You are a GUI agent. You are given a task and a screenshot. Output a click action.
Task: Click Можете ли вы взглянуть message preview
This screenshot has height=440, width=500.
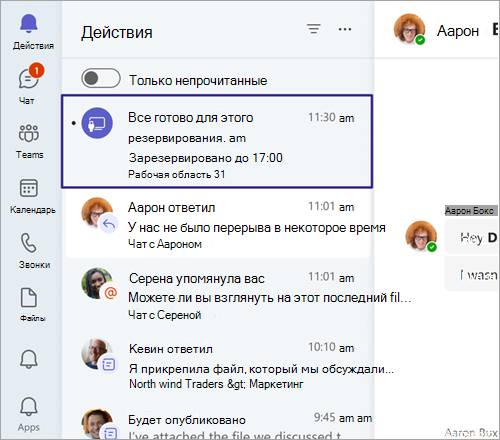(x=269, y=298)
